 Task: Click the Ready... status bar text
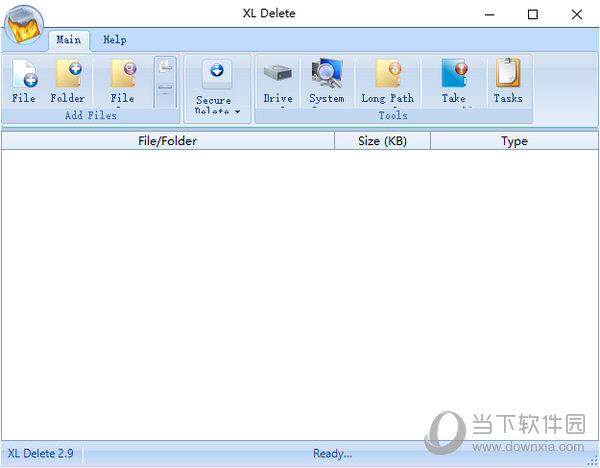pyautogui.click(x=332, y=454)
